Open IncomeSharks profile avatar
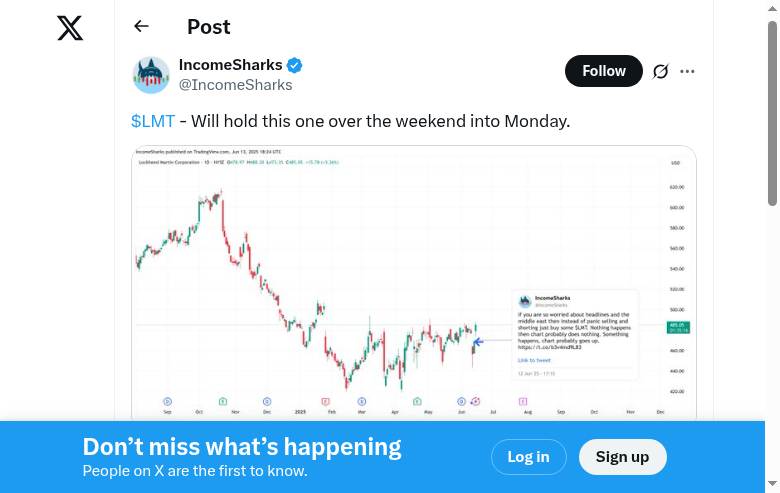This screenshot has width=780, height=493. 151,75
